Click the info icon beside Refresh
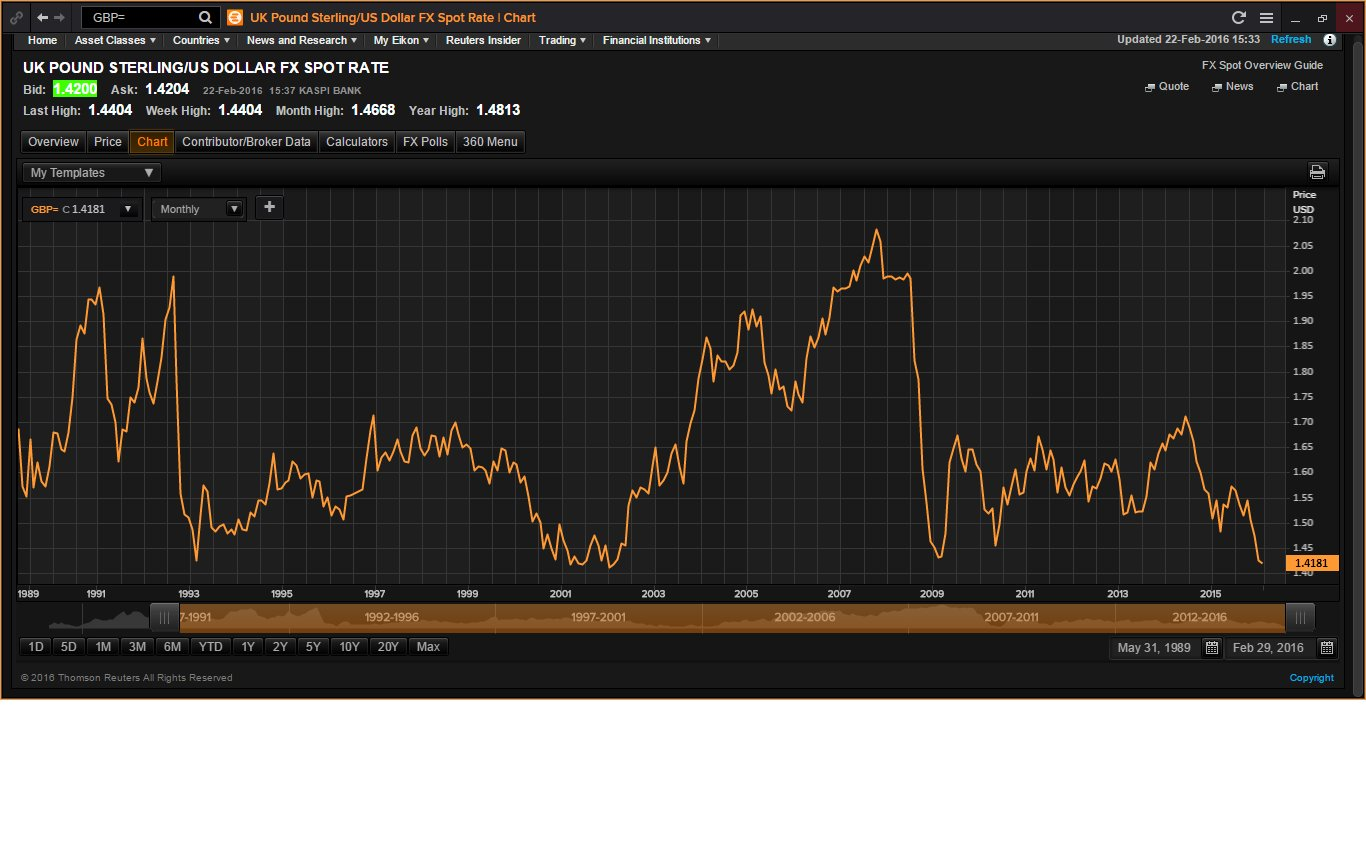This screenshot has height=861, width=1366. coord(1330,40)
